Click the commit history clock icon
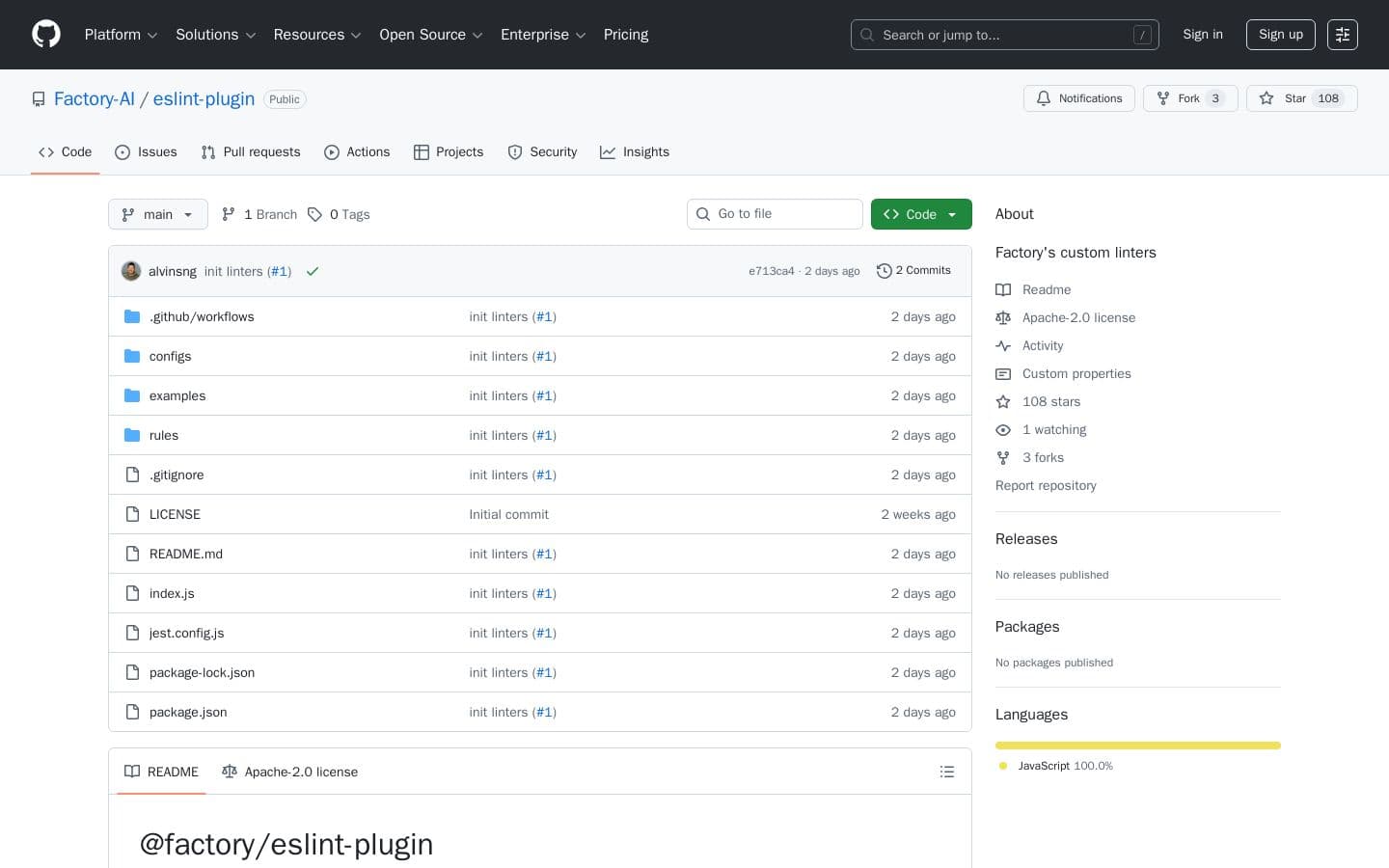This screenshot has width=1389, height=868. (x=885, y=271)
